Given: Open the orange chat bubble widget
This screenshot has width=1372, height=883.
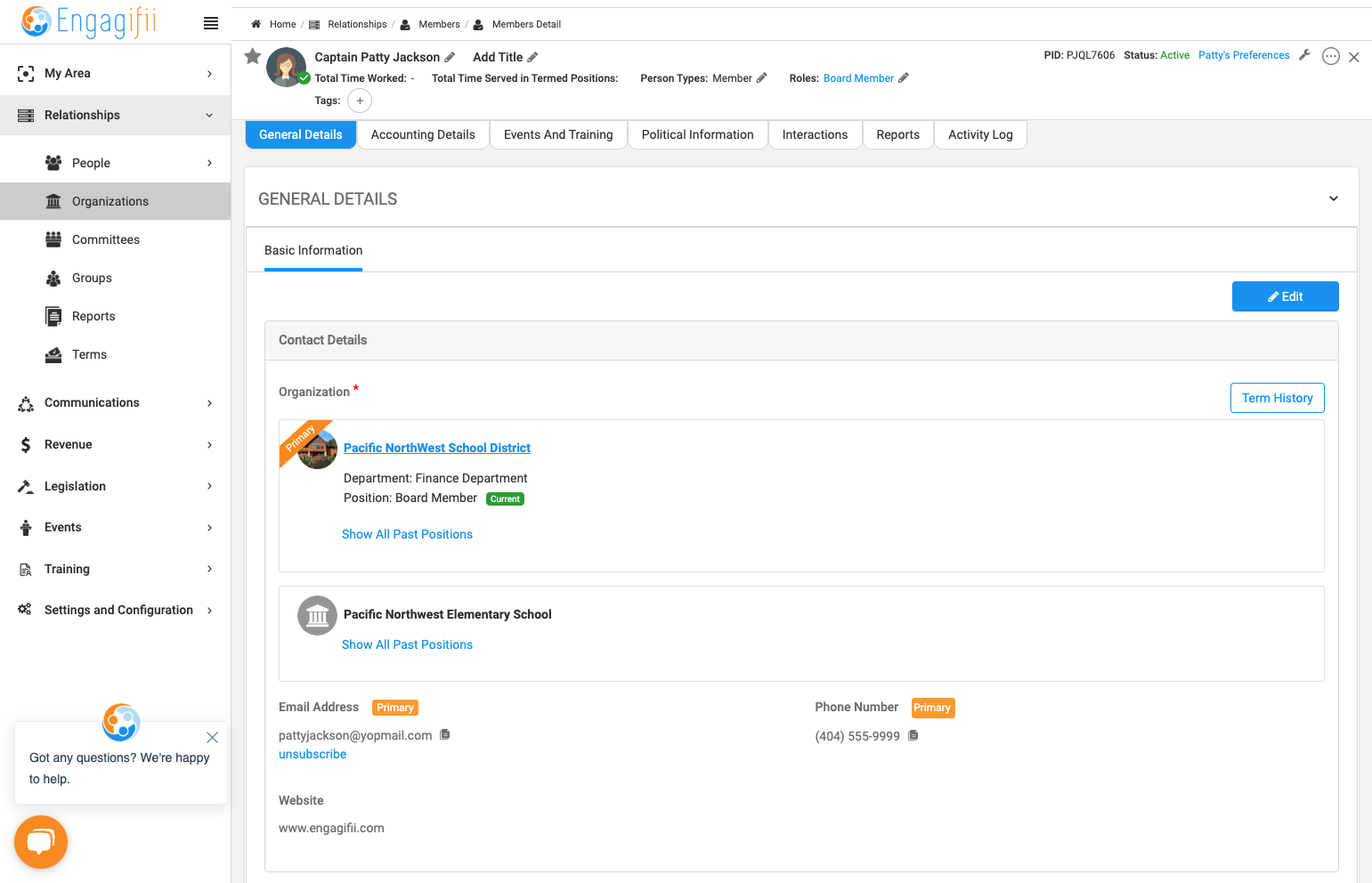Looking at the screenshot, I should [x=41, y=841].
